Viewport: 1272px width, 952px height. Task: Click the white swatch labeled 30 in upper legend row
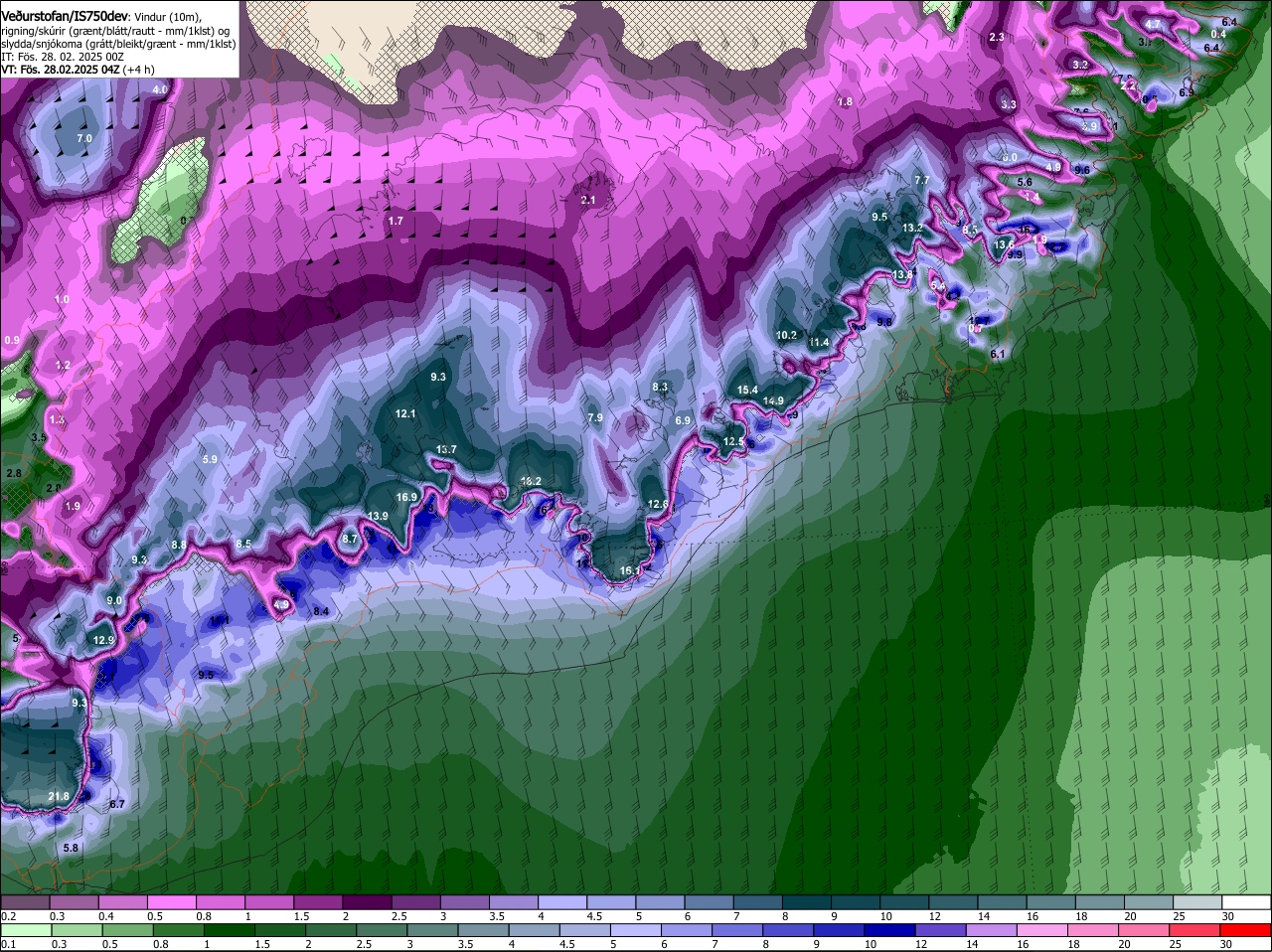pos(1245,902)
